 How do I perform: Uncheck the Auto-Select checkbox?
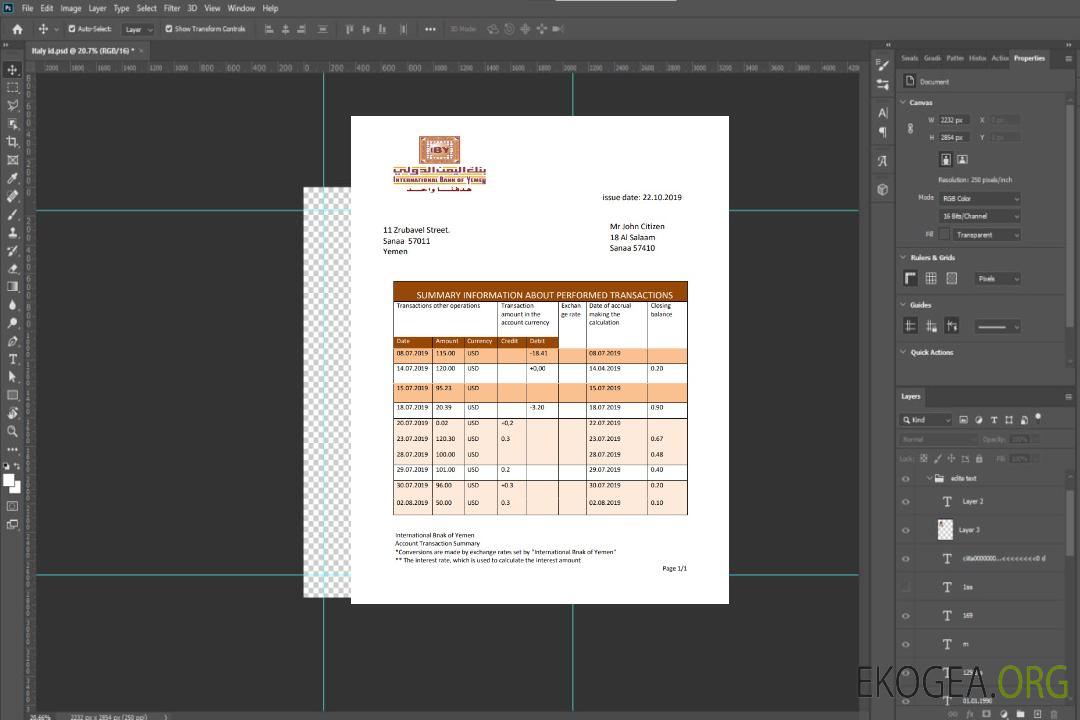pos(72,29)
